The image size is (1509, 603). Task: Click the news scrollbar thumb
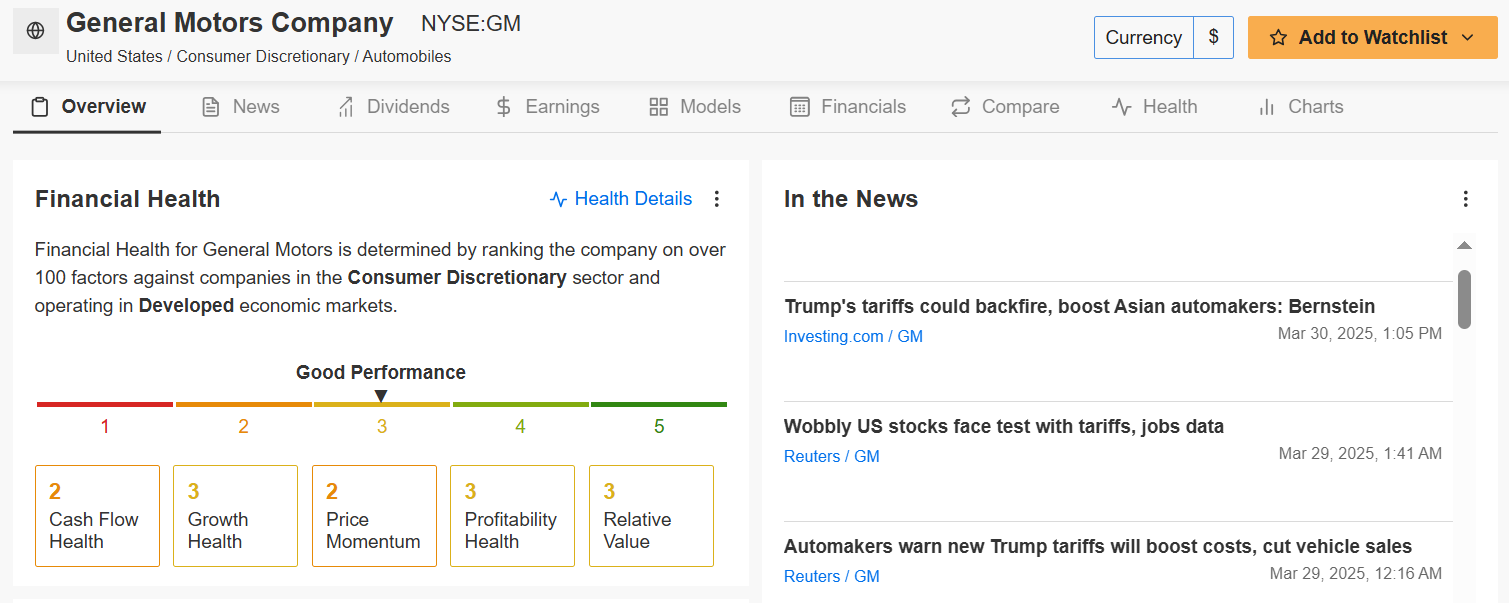1464,299
